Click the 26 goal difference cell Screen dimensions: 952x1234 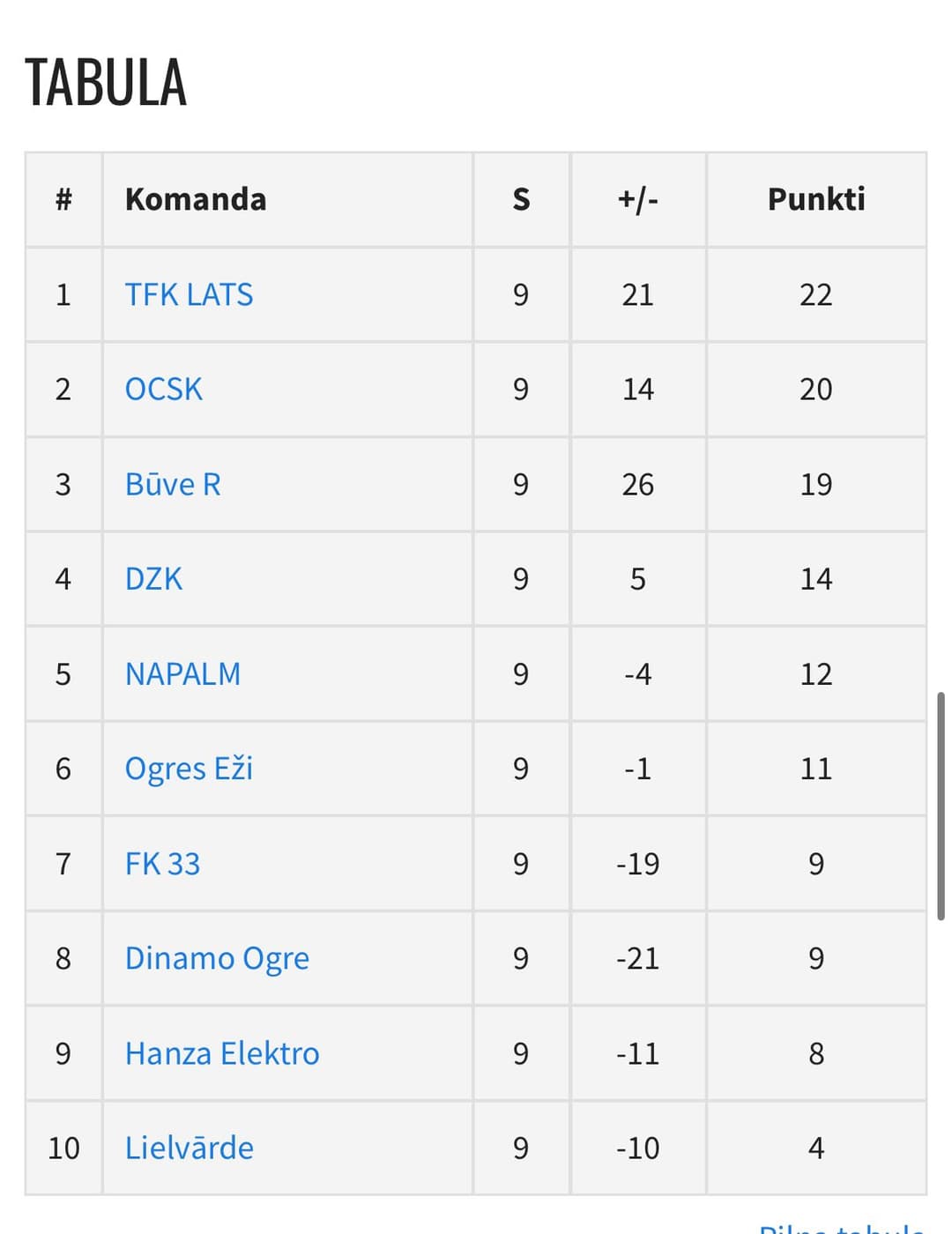[637, 485]
